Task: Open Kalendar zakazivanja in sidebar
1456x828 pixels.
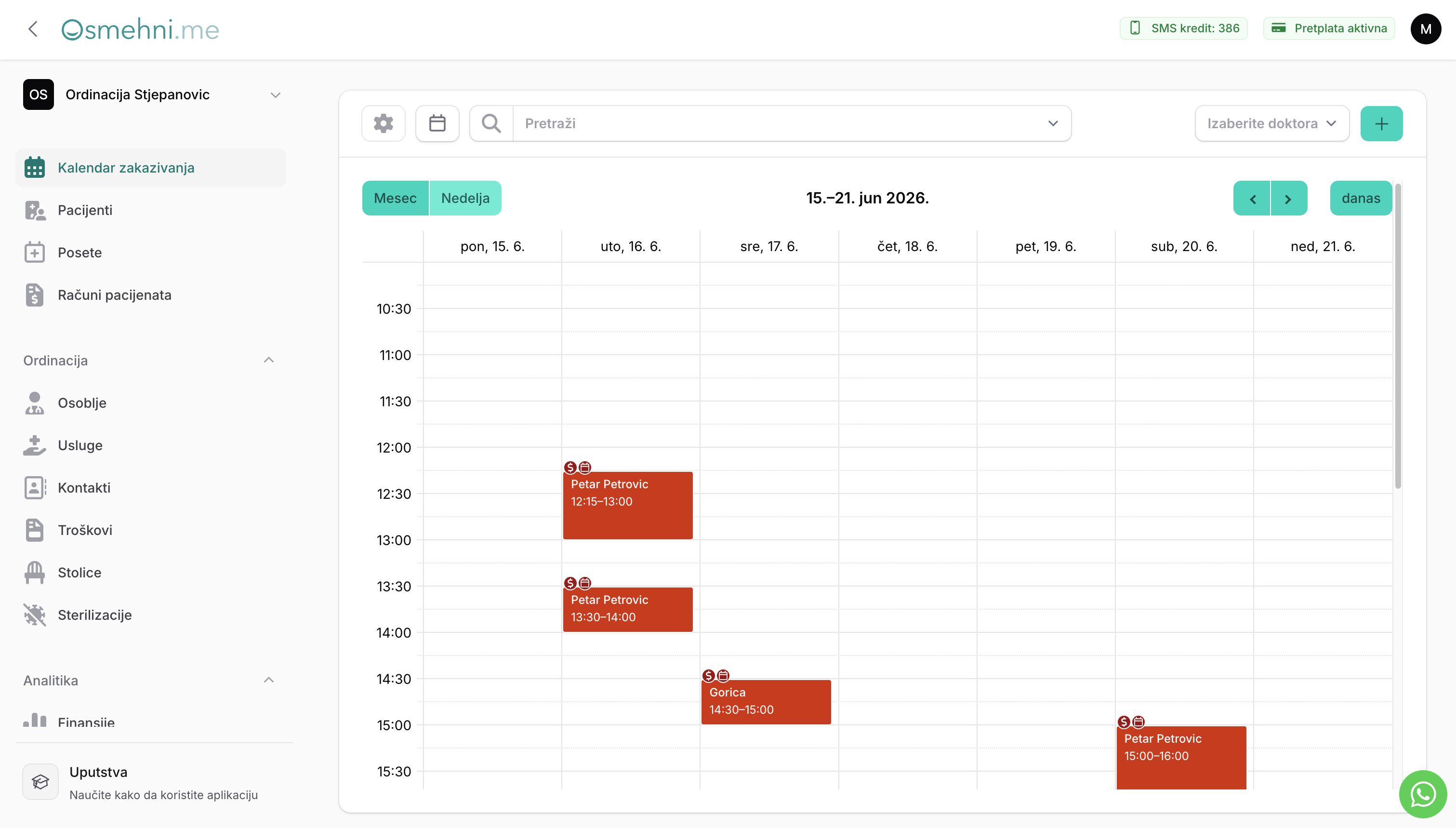Action: (151, 168)
